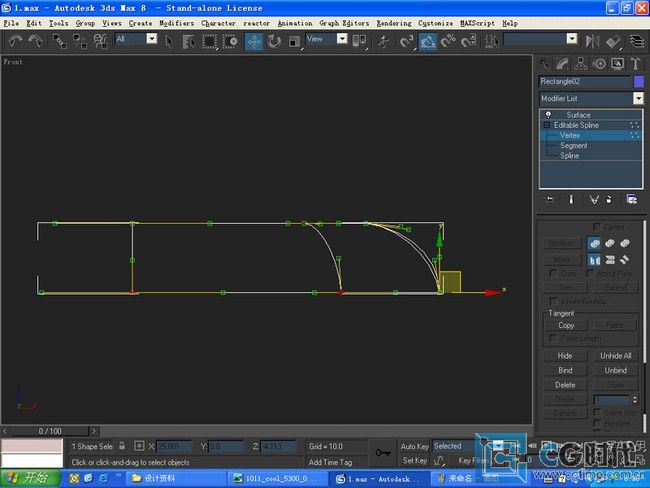650x488 pixels.
Task: Click the Tangent Copy button
Action: (566, 325)
